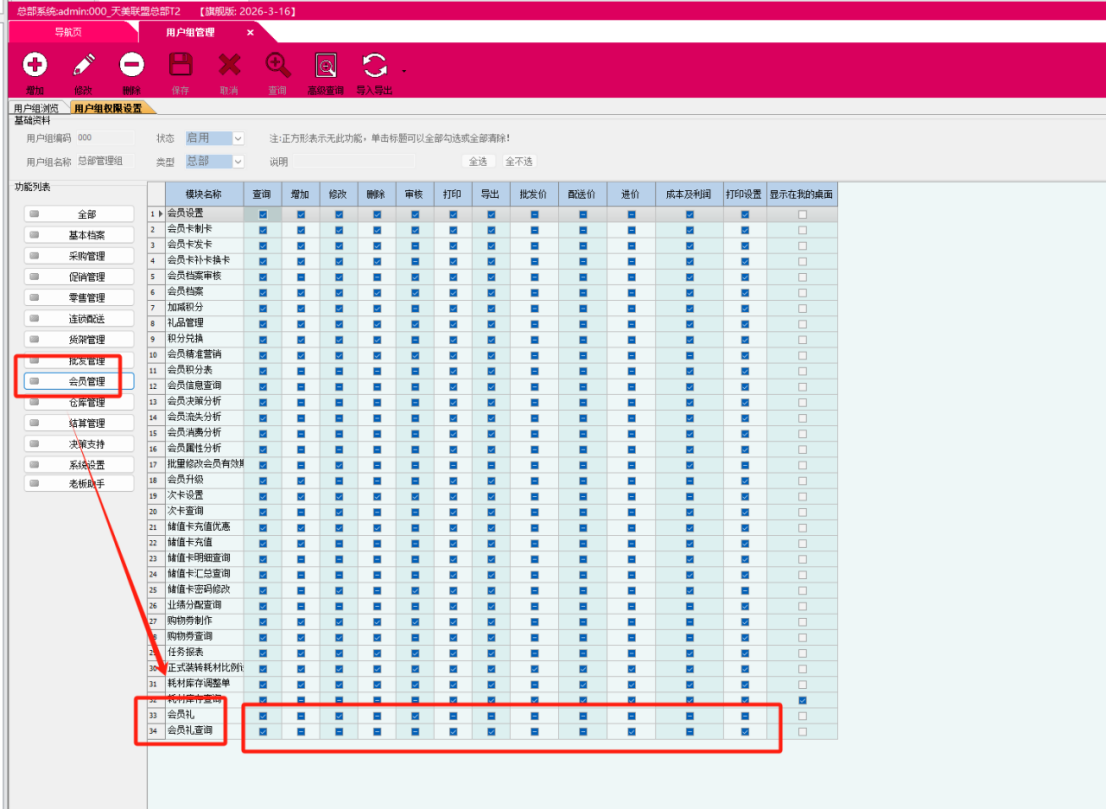Expand the arrow next to 导入导出

[x=404, y=72]
